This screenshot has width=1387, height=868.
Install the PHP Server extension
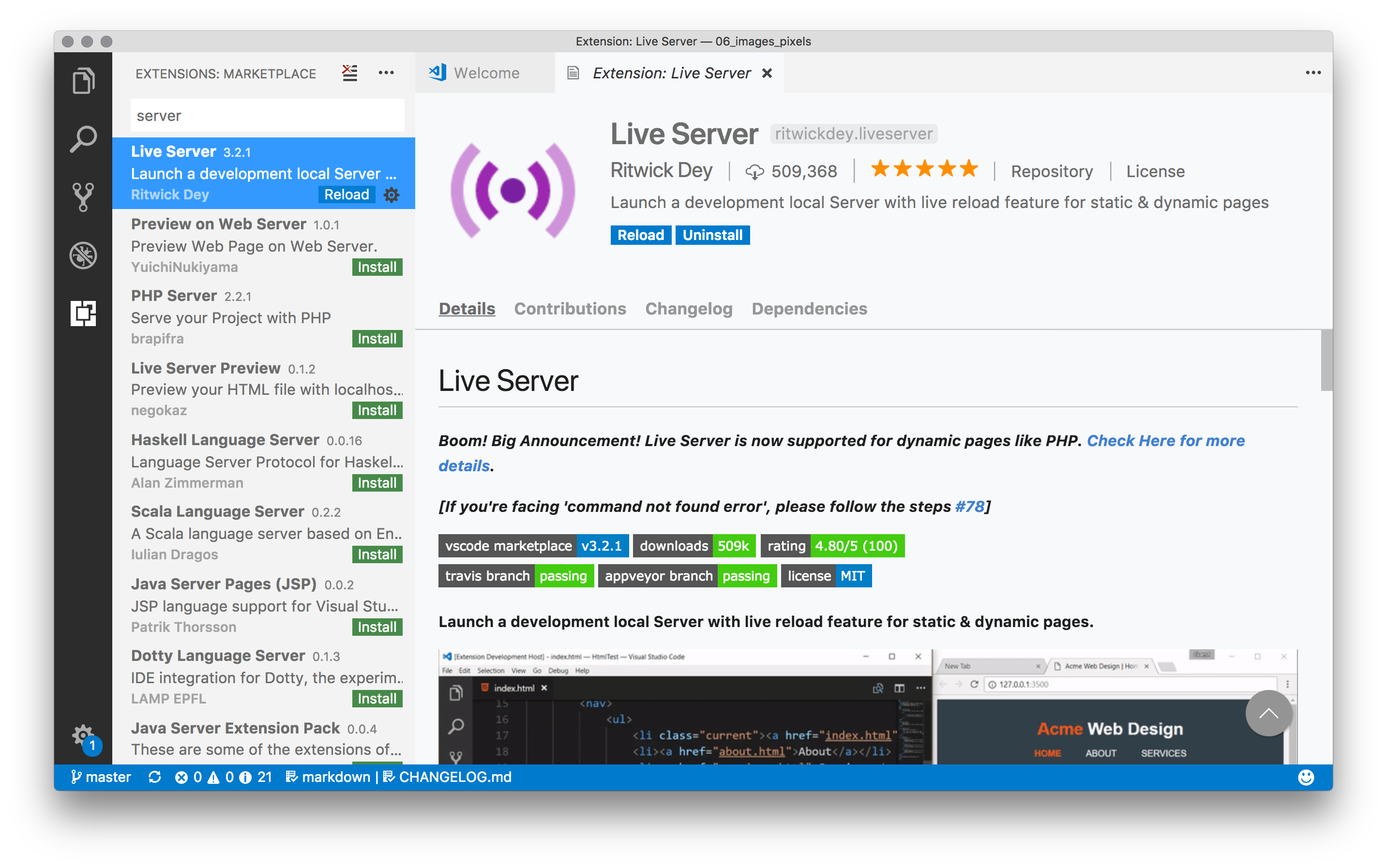coord(377,339)
